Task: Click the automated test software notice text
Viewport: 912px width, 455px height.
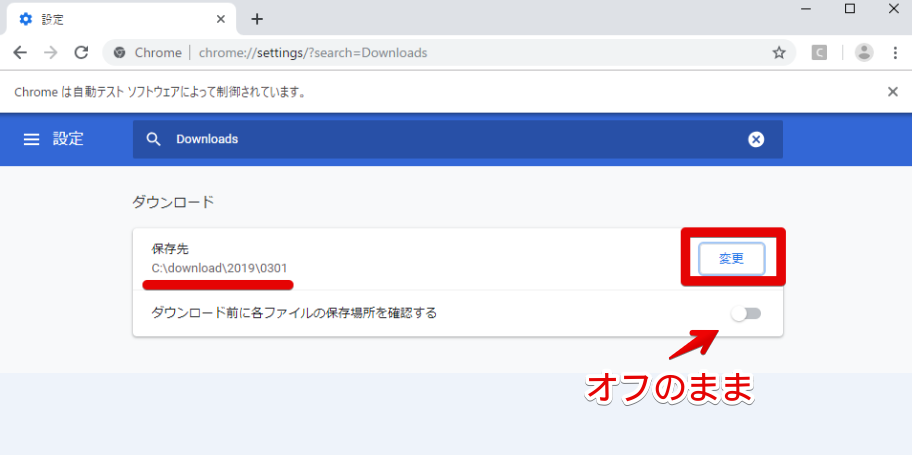Action: coord(160,92)
